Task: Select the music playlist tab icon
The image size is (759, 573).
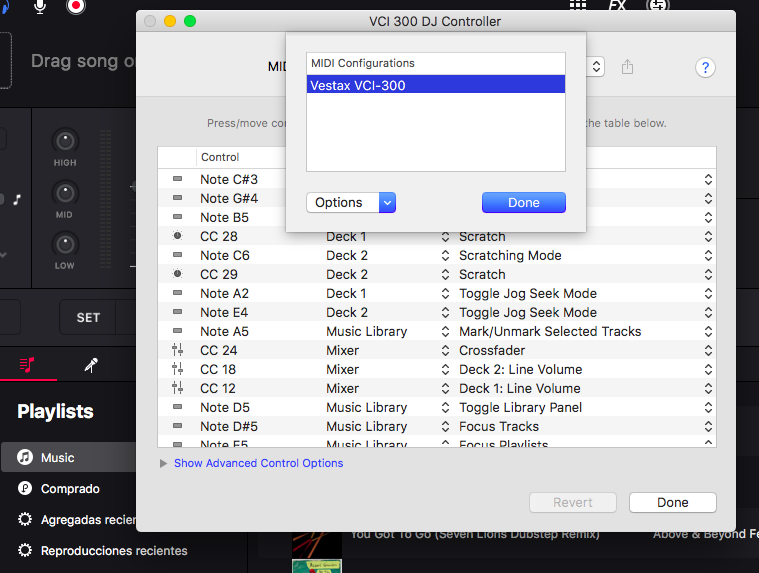Action: pos(27,364)
